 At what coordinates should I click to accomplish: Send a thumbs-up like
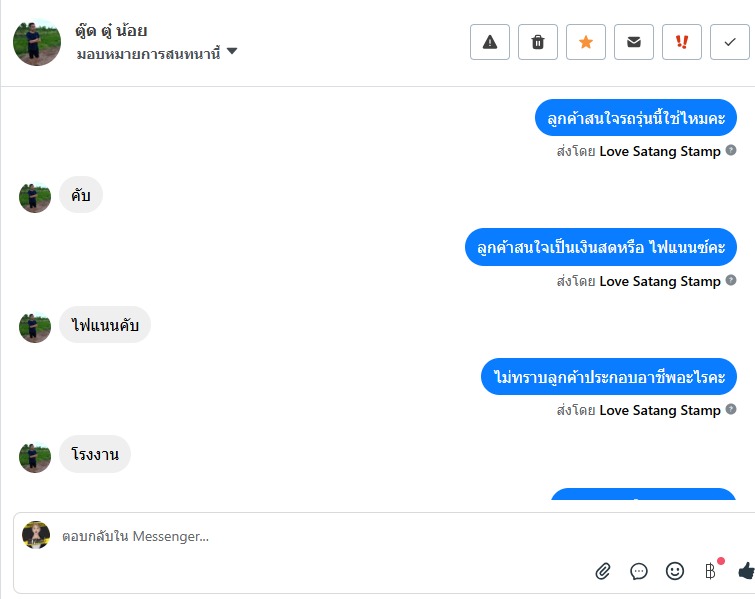click(x=745, y=571)
